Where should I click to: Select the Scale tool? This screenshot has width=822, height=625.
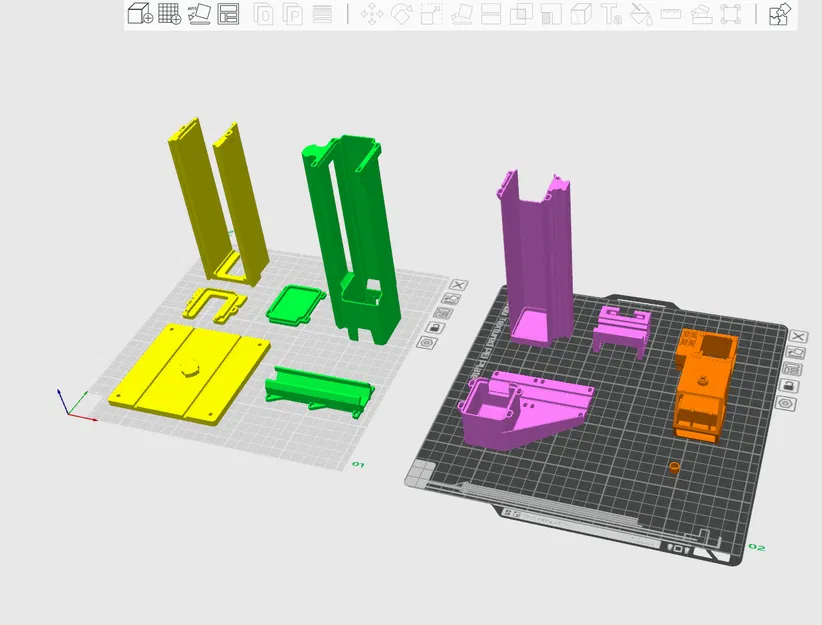coord(432,14)
